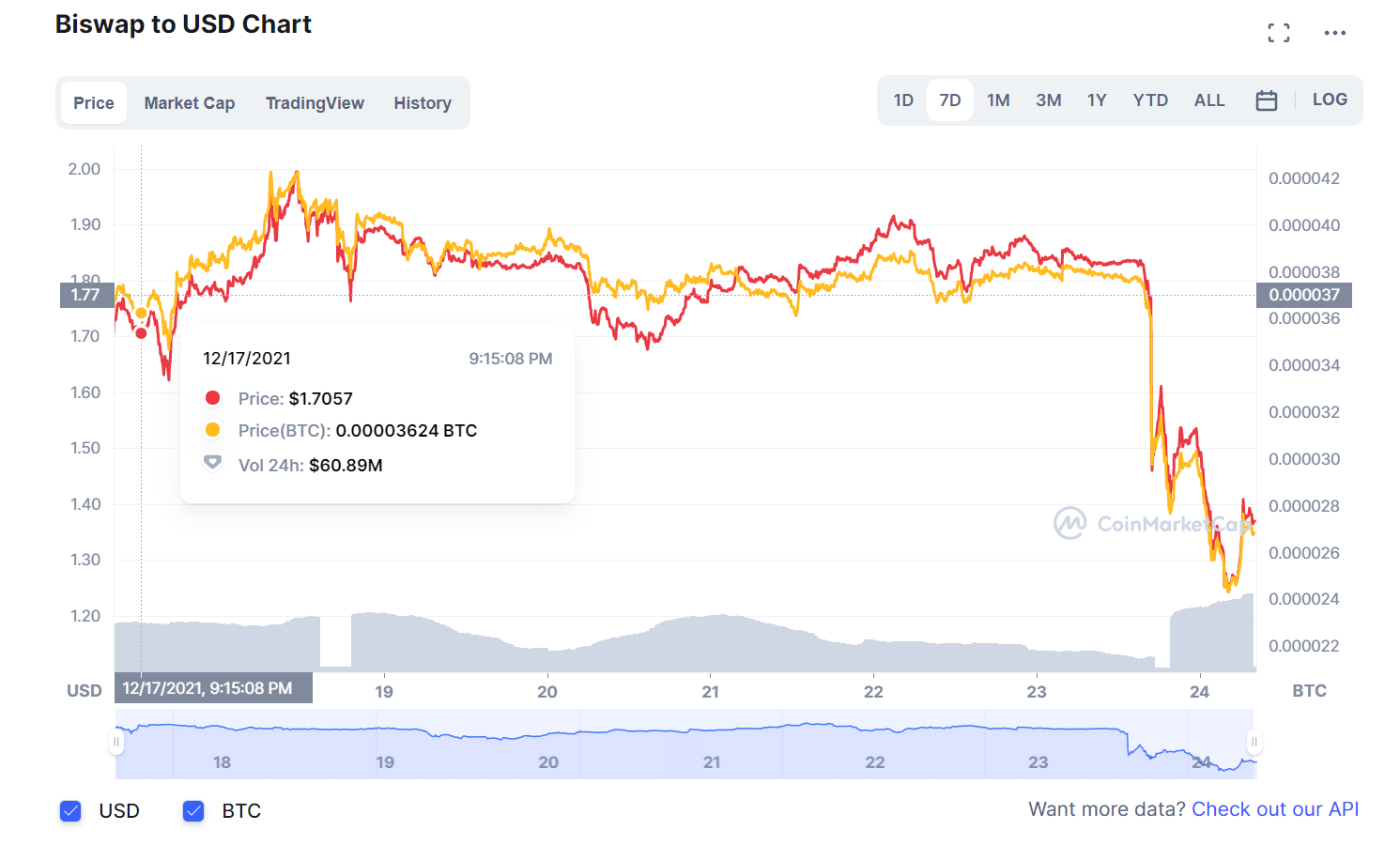Viewport: 1400px width, 845px height.
Task: Open the History tab
Action: click(423, 103)
